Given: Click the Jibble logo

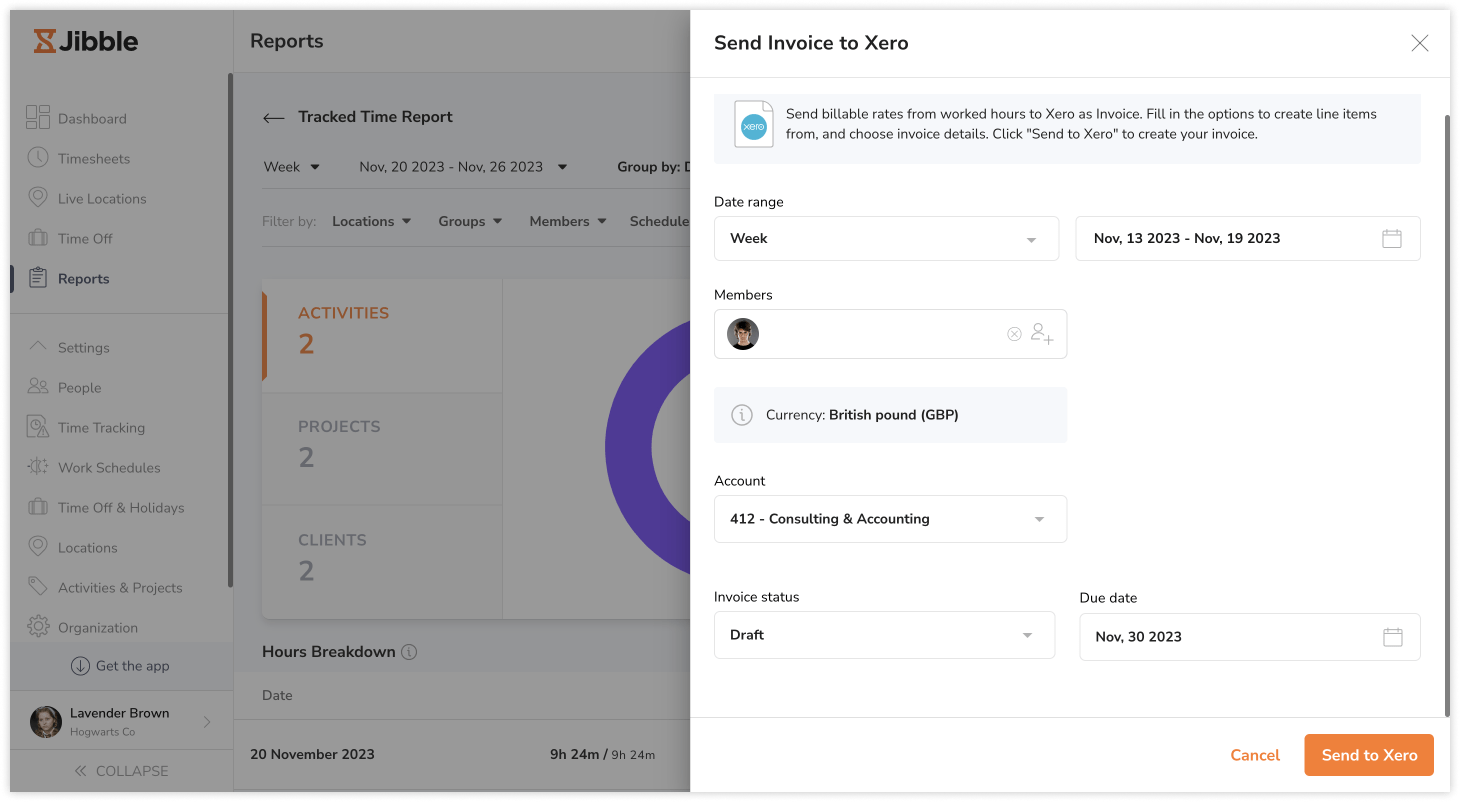Looking at the screenshot, I should 88,41.
